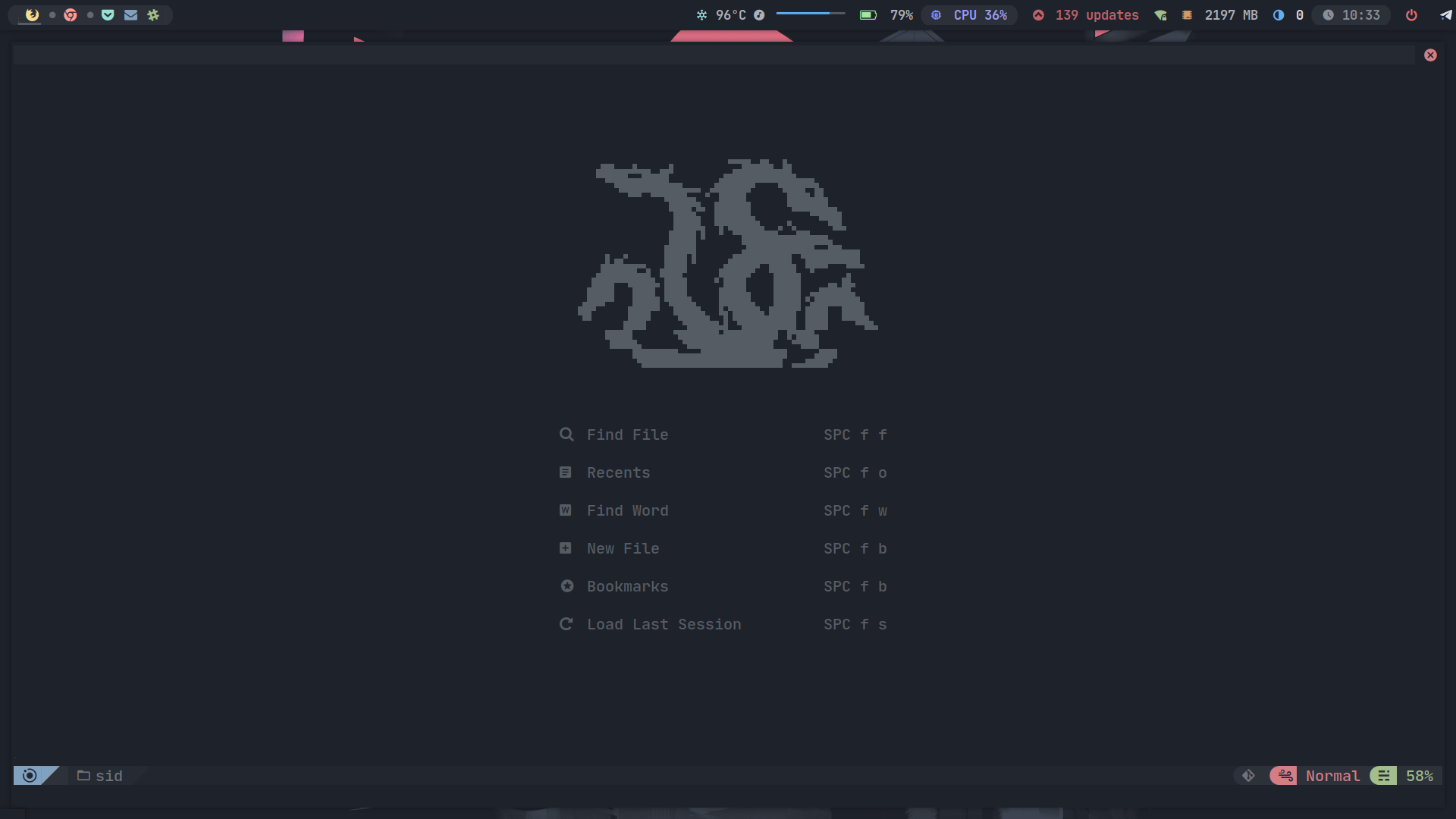Open Telegram from the paper plane icon
The image size is (1456, 819).
[1445, 15]
